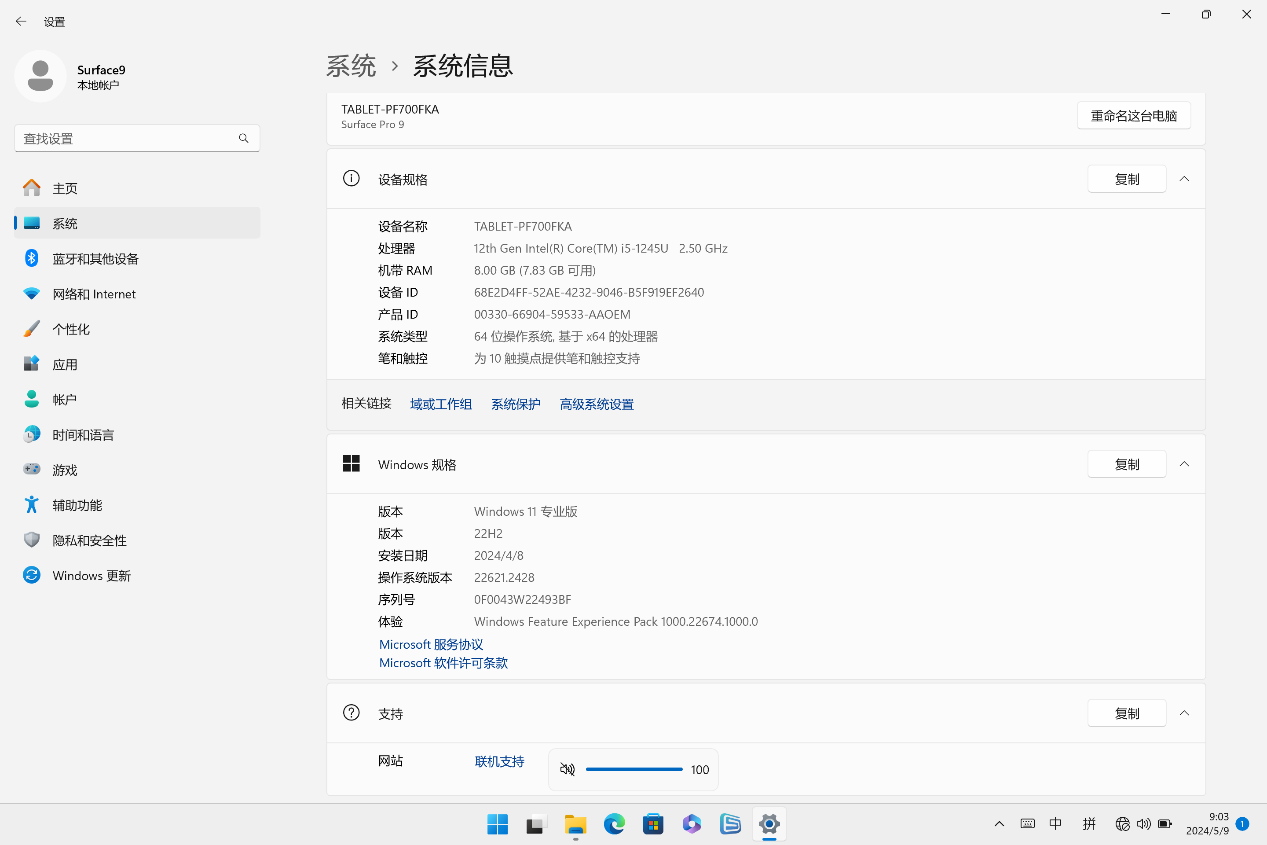Screen dimensions: 1267x845
Task: Click 重命名这台电脑 button
Action: [1133, 115]
